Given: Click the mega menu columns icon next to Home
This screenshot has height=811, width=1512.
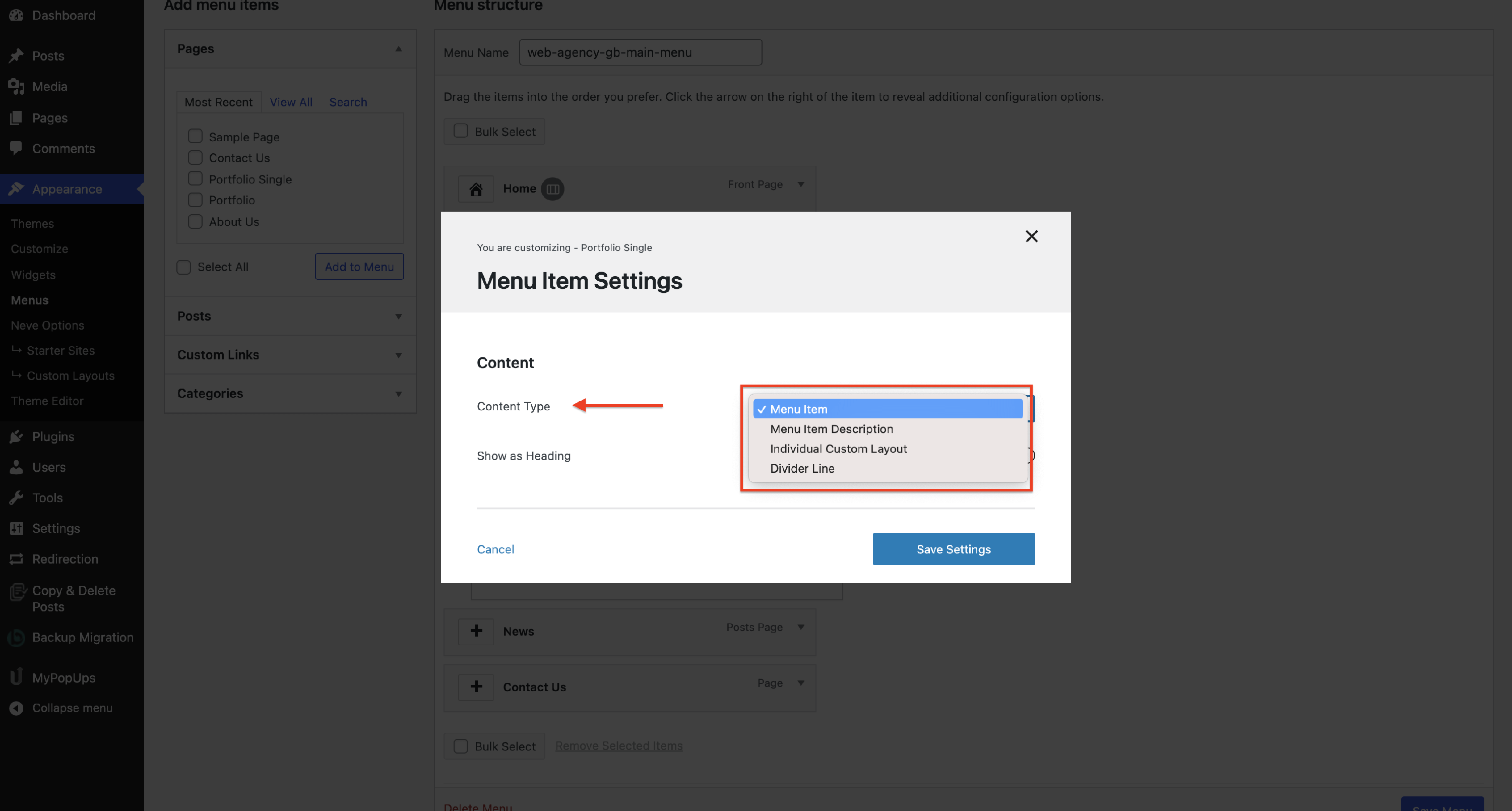Looking at the screenshot, I should coord(552,189).
